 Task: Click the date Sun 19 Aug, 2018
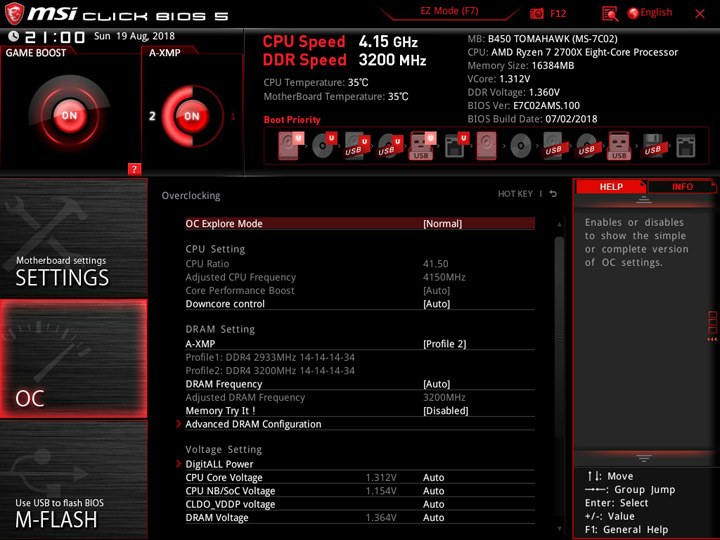tap(134, 36)
